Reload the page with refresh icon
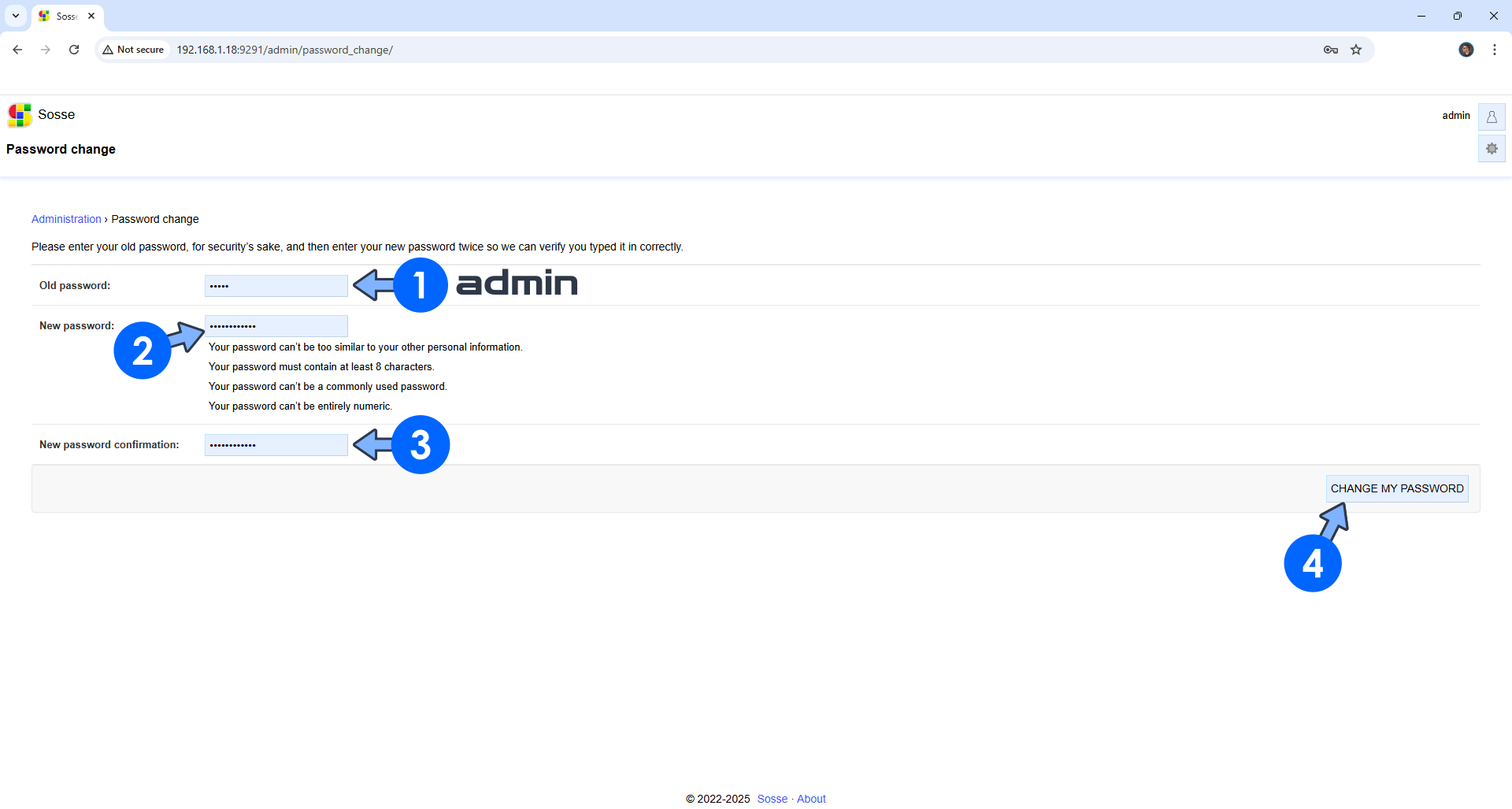Viewport: 1512px width, 809px height. (x=74, y=50)
